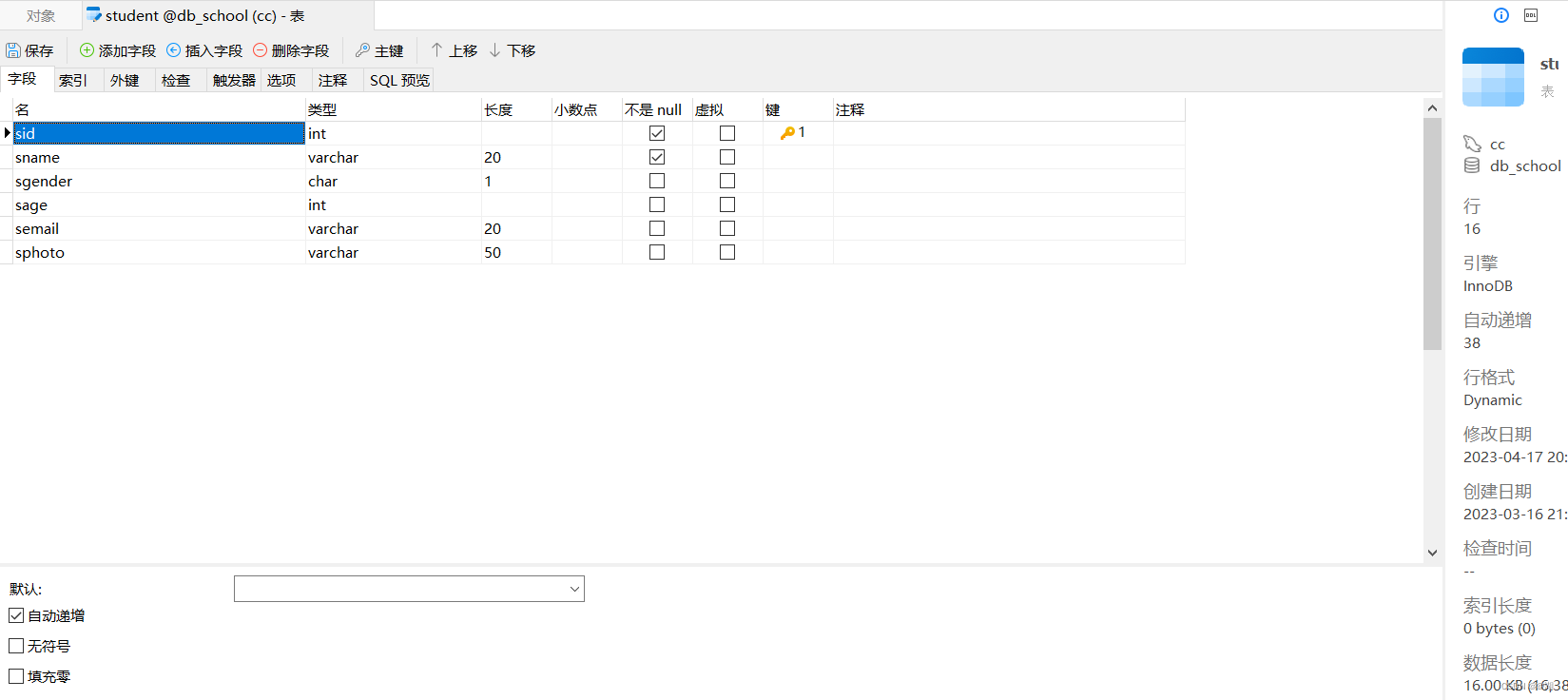Enable Not null for sphoto field
Image resolution: width=1568 pixels, height=700 pixels.
657,252
